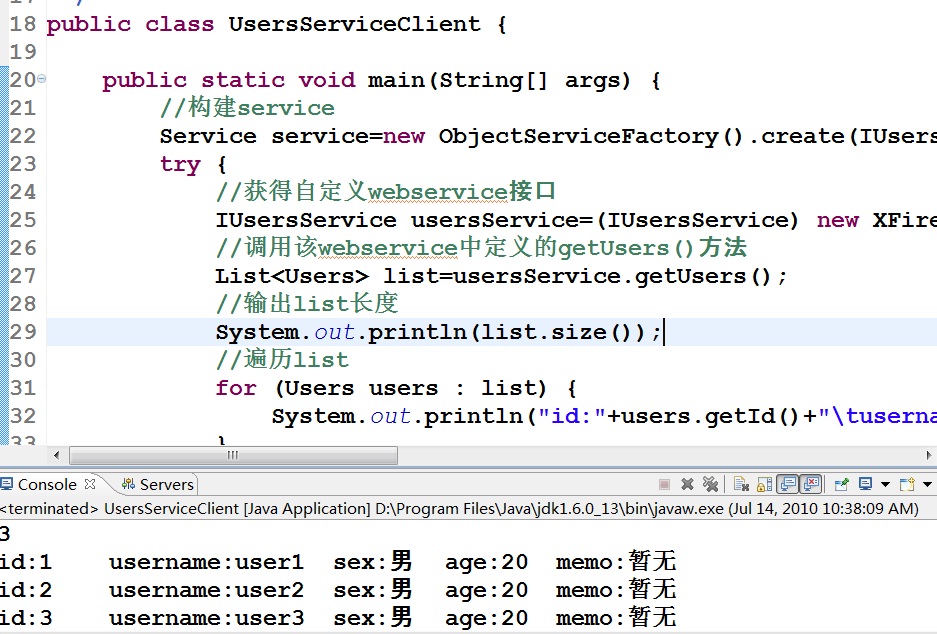Click line number 31 in the gutter
The image size is (937, 634).
click(x=23, y=388)
